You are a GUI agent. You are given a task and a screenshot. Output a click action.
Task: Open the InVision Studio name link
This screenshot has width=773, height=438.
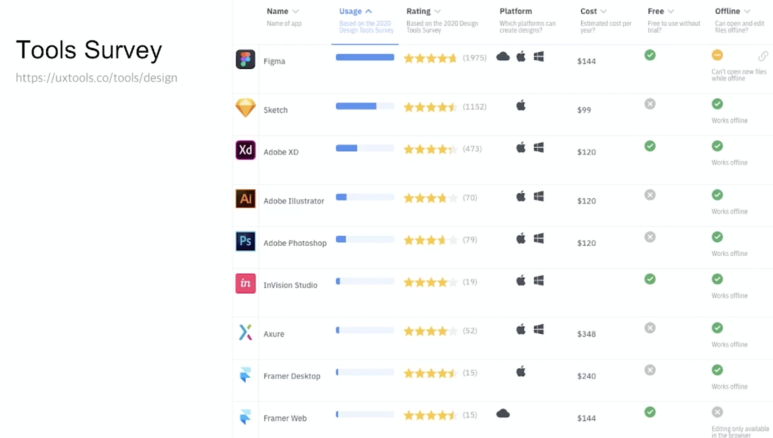290,285
